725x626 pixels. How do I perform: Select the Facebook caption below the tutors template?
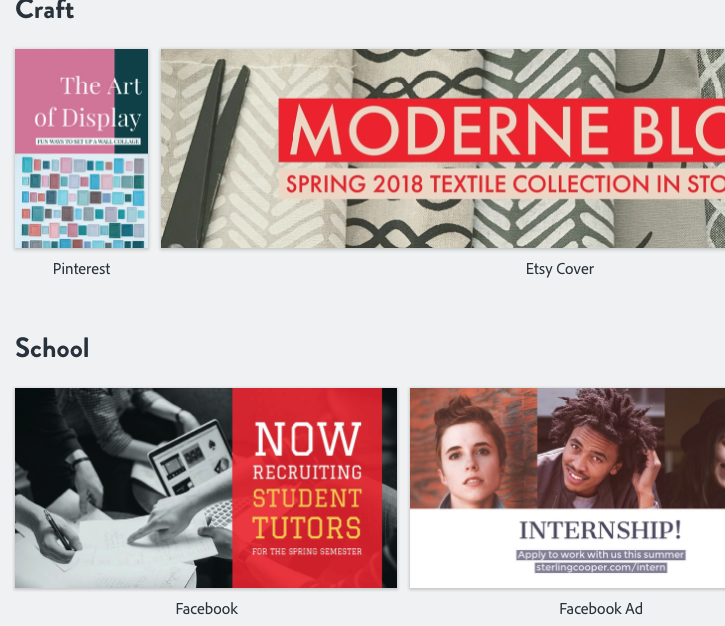(206, 608)
